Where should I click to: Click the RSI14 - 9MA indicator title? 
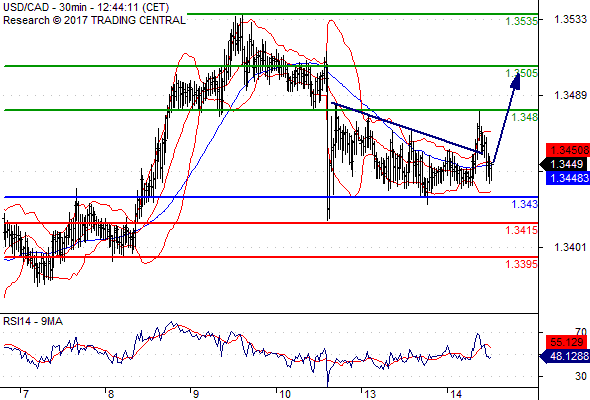click(x=33, y=321)
